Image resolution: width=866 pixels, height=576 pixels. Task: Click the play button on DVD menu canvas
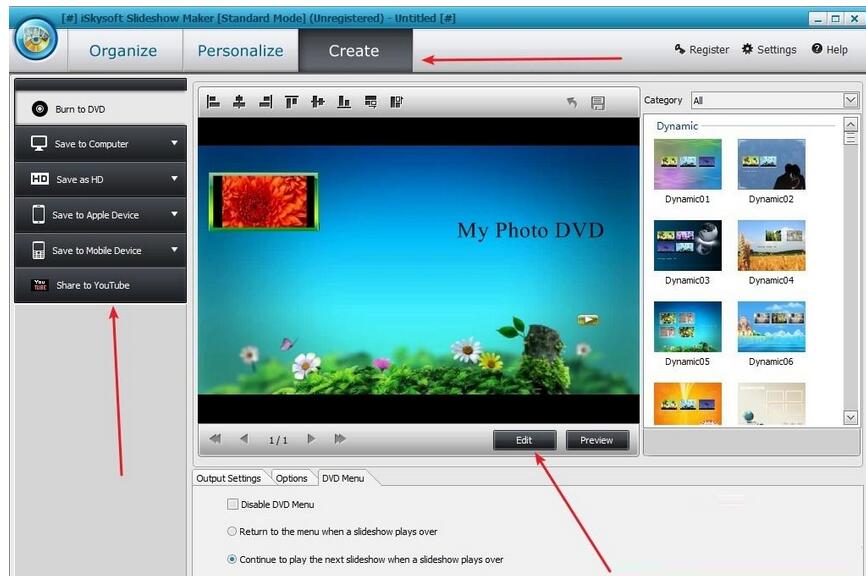coord(588,319)
